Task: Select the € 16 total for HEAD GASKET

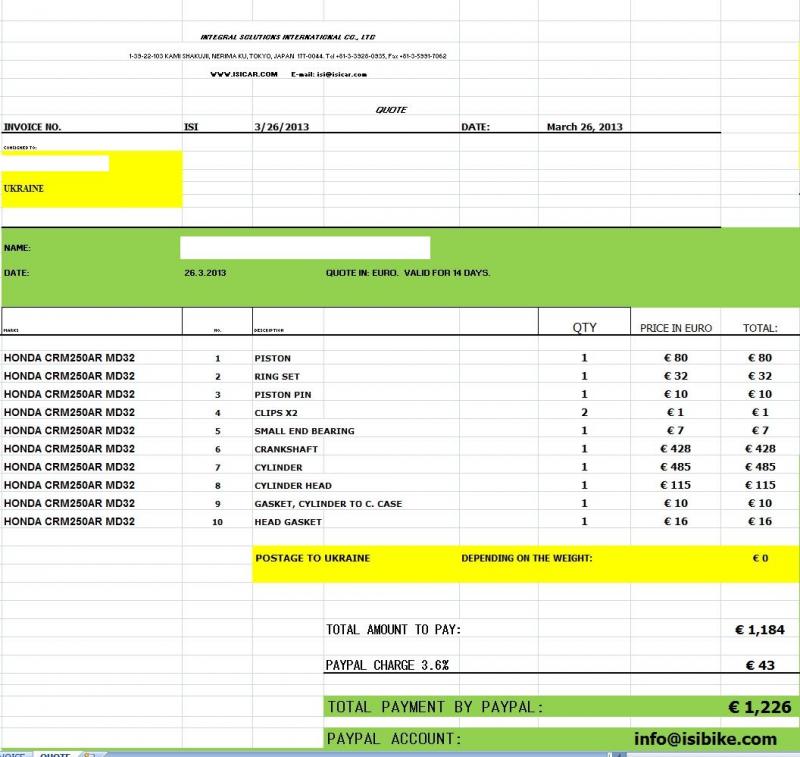Action: [760, 521]
